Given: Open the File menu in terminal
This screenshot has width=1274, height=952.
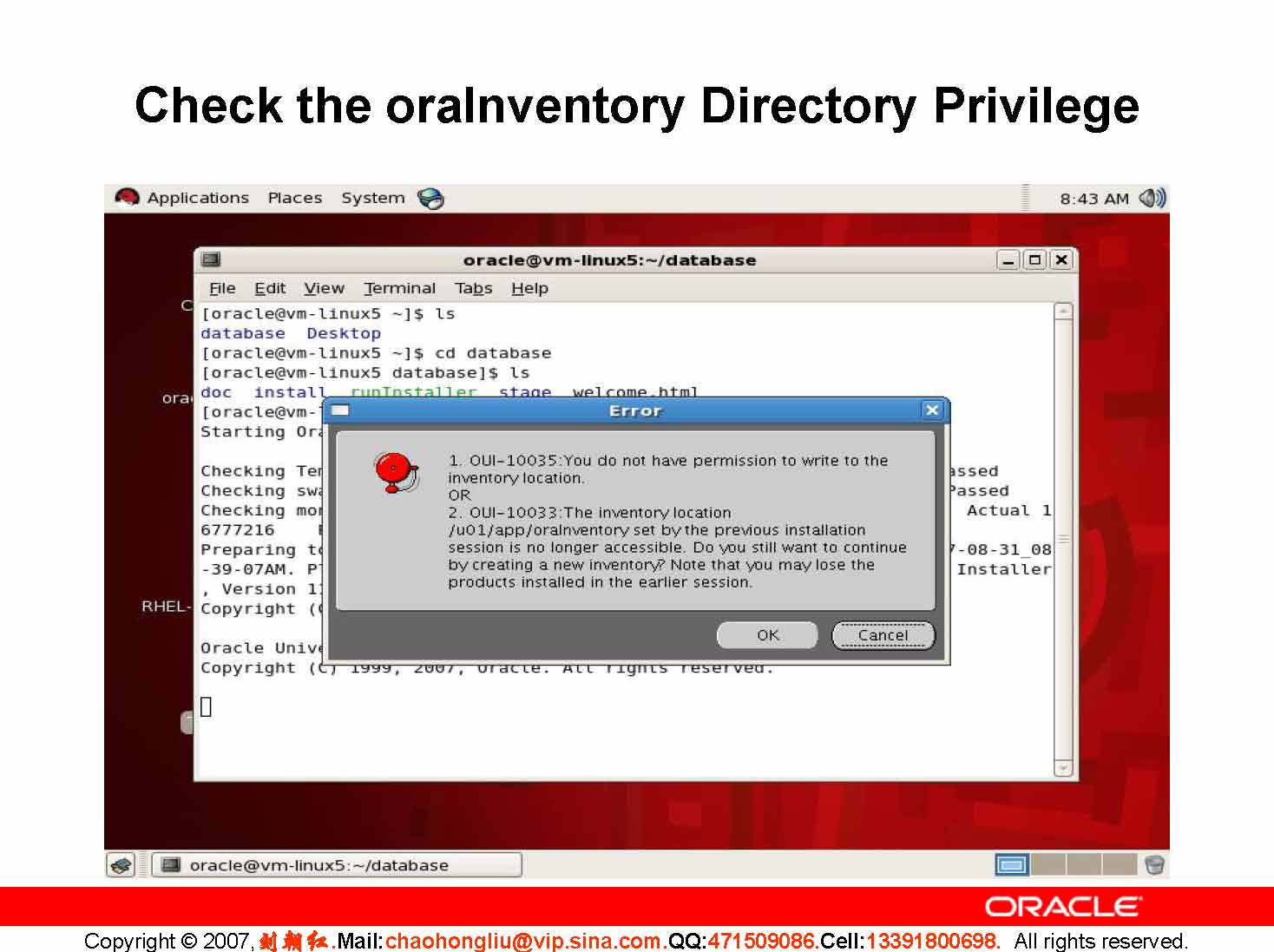Looking at the screenshot, I should 222,288.
